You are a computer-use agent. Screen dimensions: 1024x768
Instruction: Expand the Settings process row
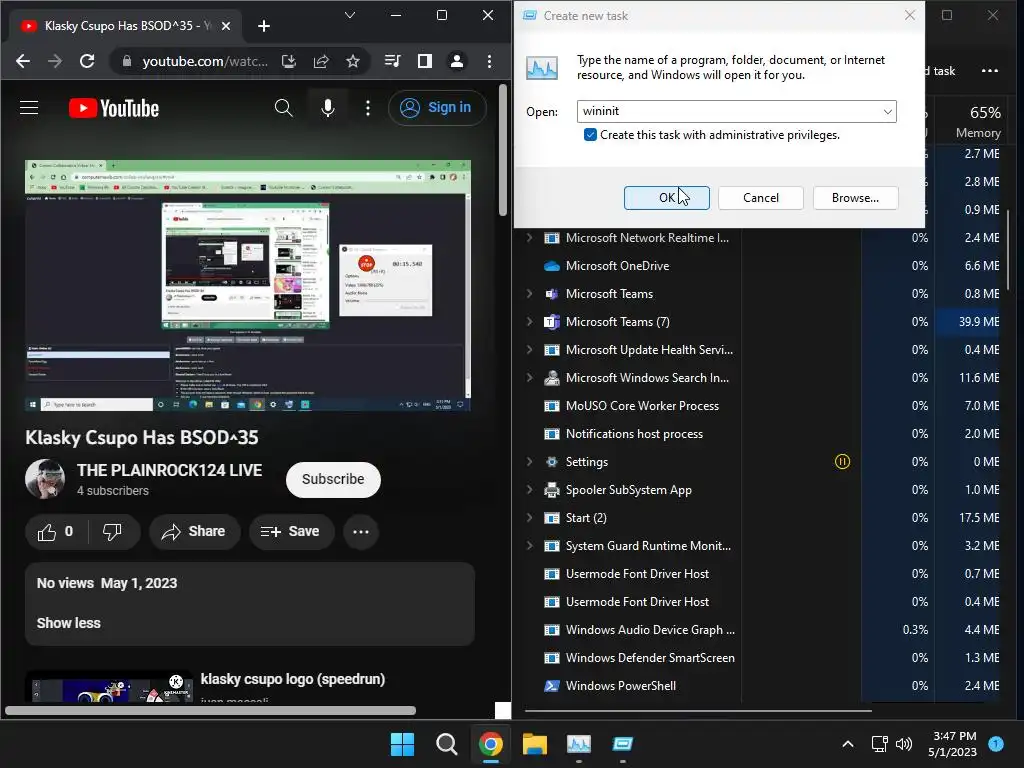(529, 462)
